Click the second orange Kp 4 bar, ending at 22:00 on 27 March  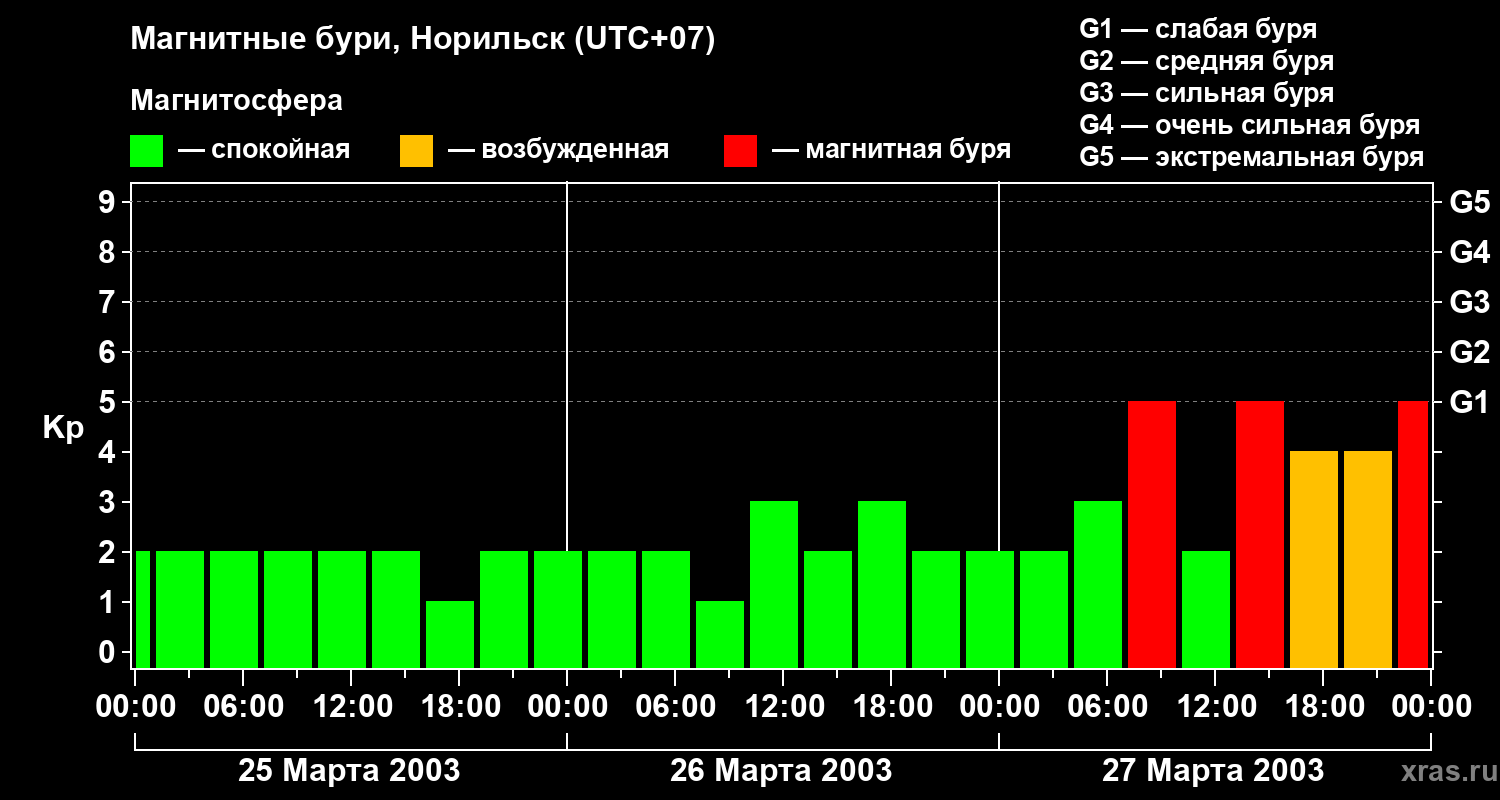pyautogui.click(x=1368, y=560)
